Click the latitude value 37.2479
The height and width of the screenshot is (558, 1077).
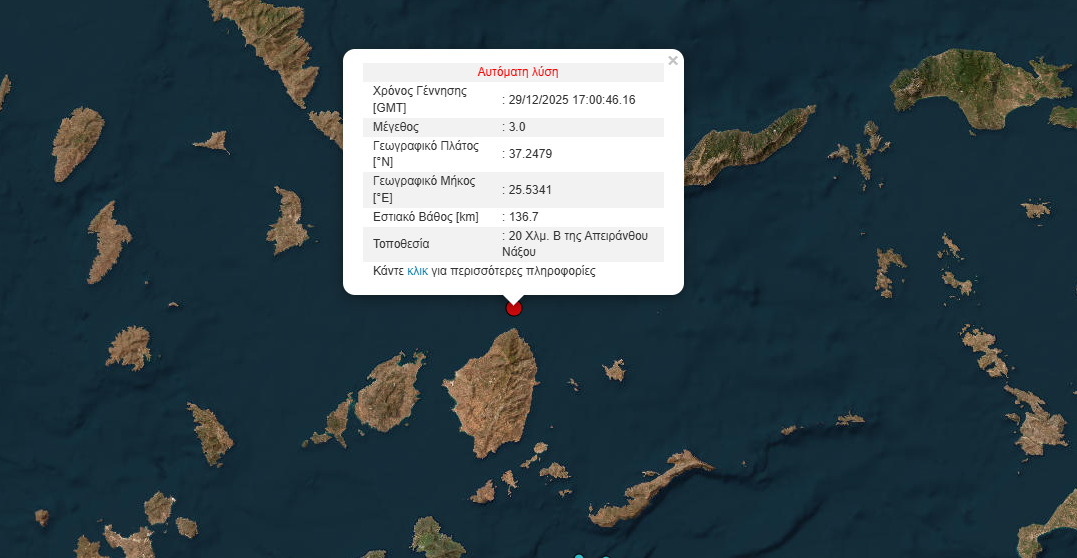[530, 154]
